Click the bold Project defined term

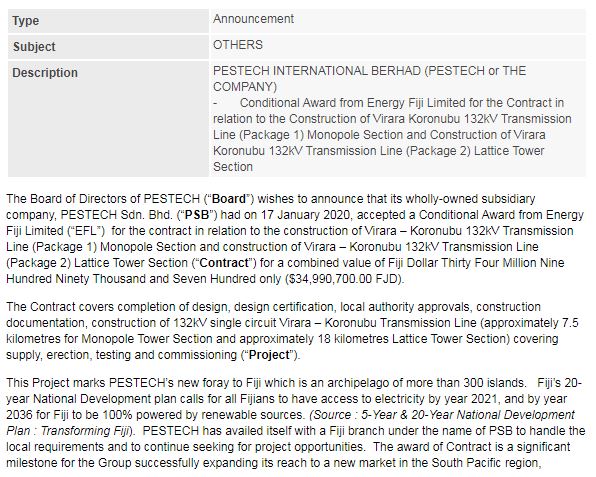click(x=269, y=355)
